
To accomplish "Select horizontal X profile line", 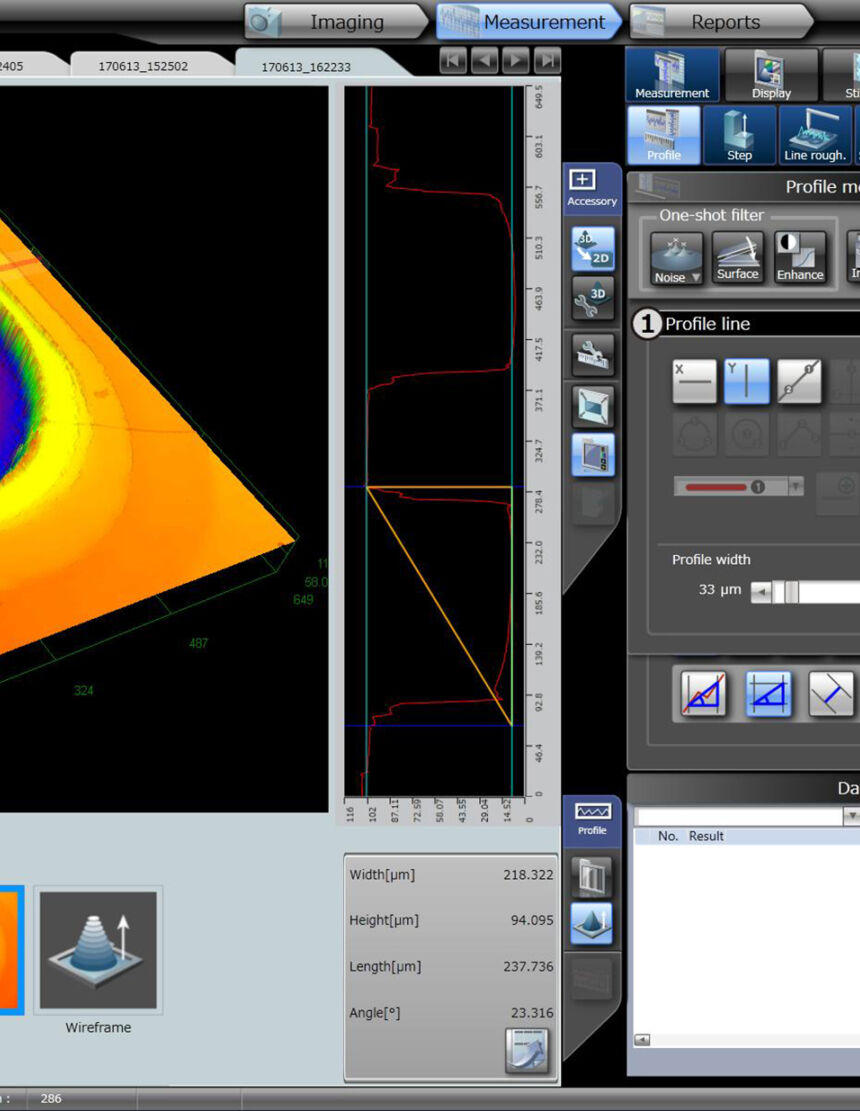I will click(694, 381).
